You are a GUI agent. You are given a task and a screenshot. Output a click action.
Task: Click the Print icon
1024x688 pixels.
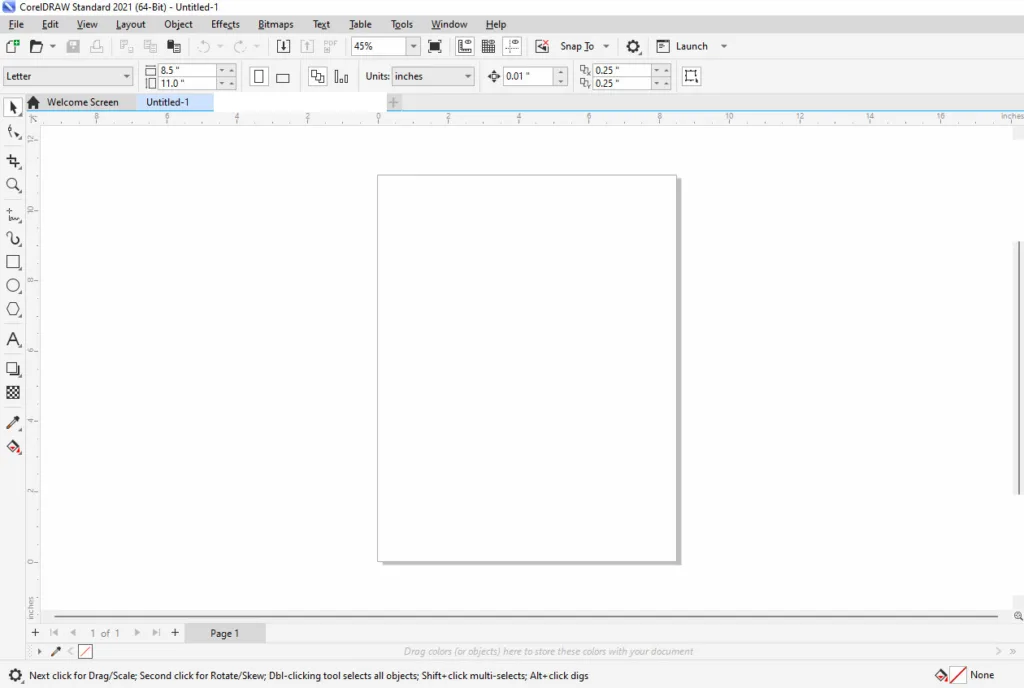pyautogui.click(x=97, y=46)
